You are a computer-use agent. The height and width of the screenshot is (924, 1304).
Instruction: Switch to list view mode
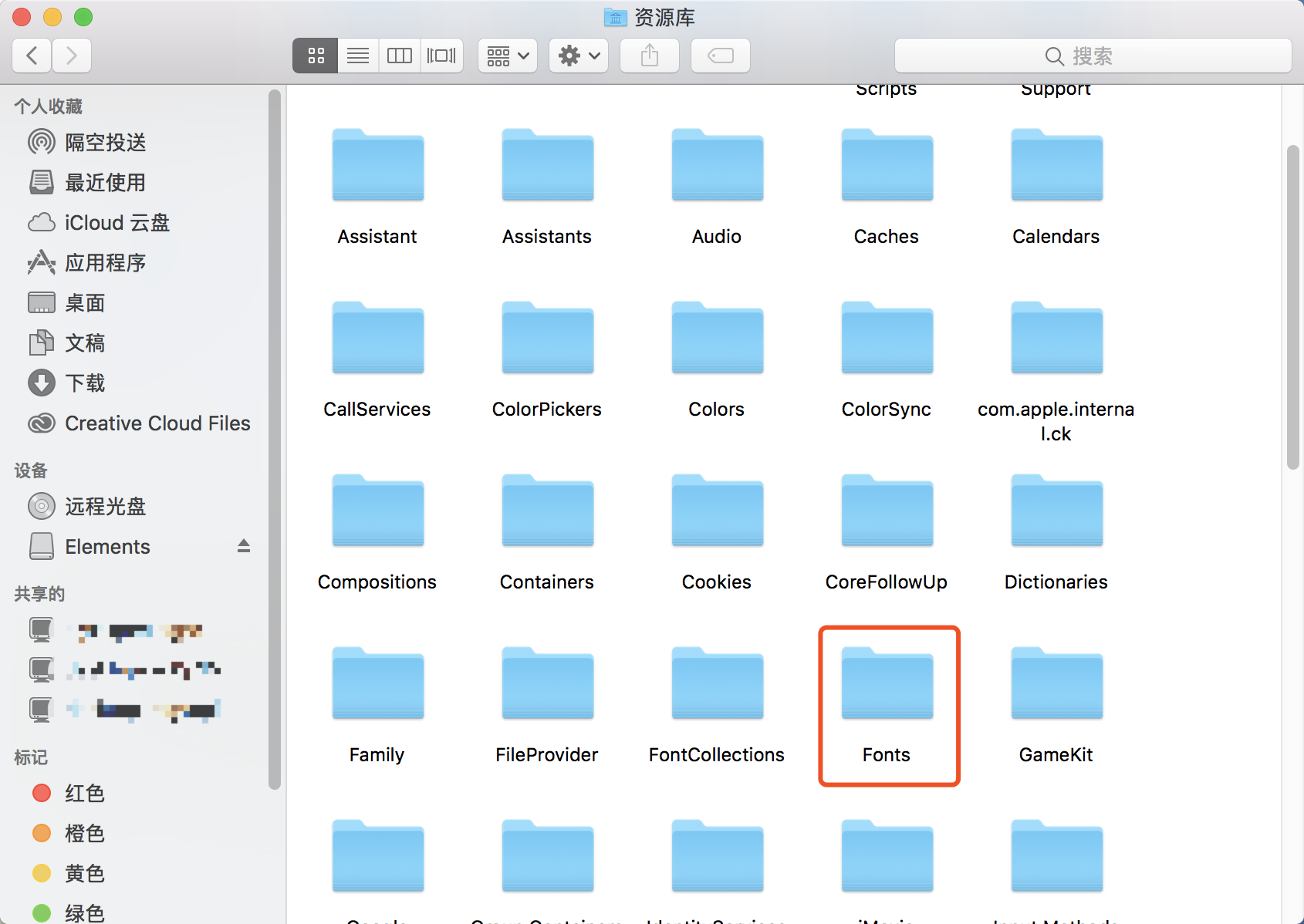click(358, 56)
